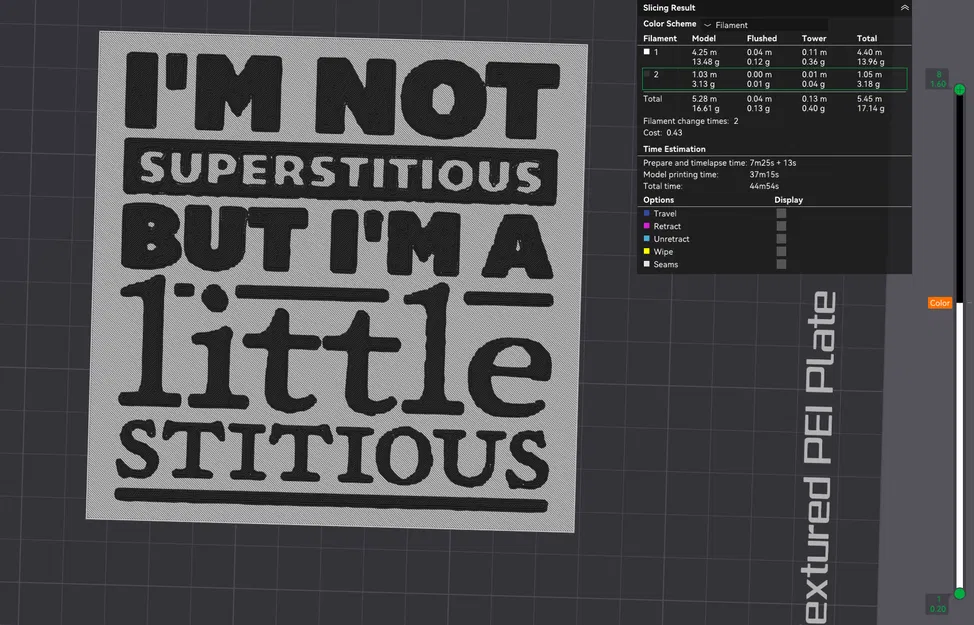Toggle the Wipe display square
The height and width of the screenshot is (625, 974).
coord(781,252)
